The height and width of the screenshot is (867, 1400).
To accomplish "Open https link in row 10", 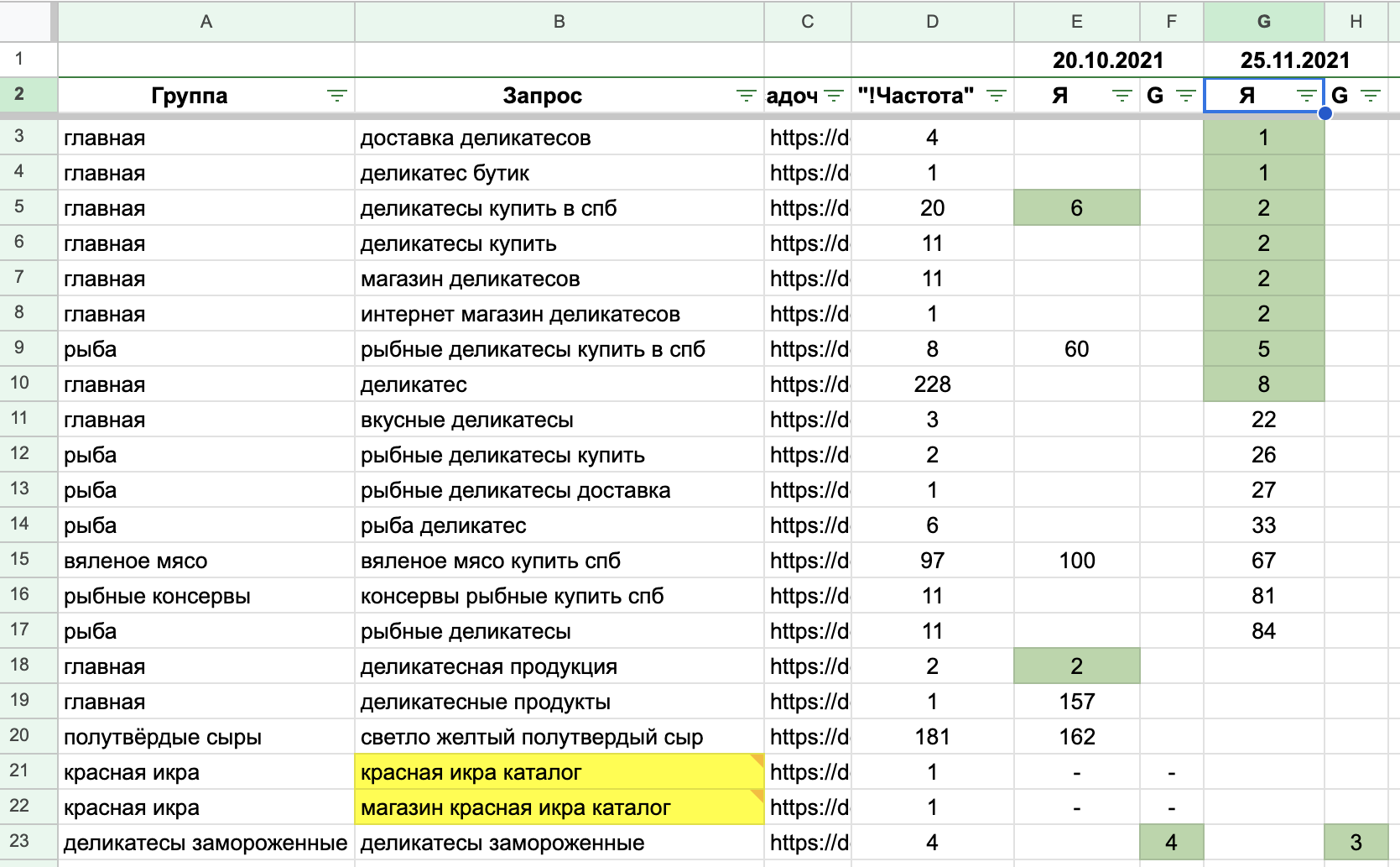I will pyautogui.click(x=808, y=384).
